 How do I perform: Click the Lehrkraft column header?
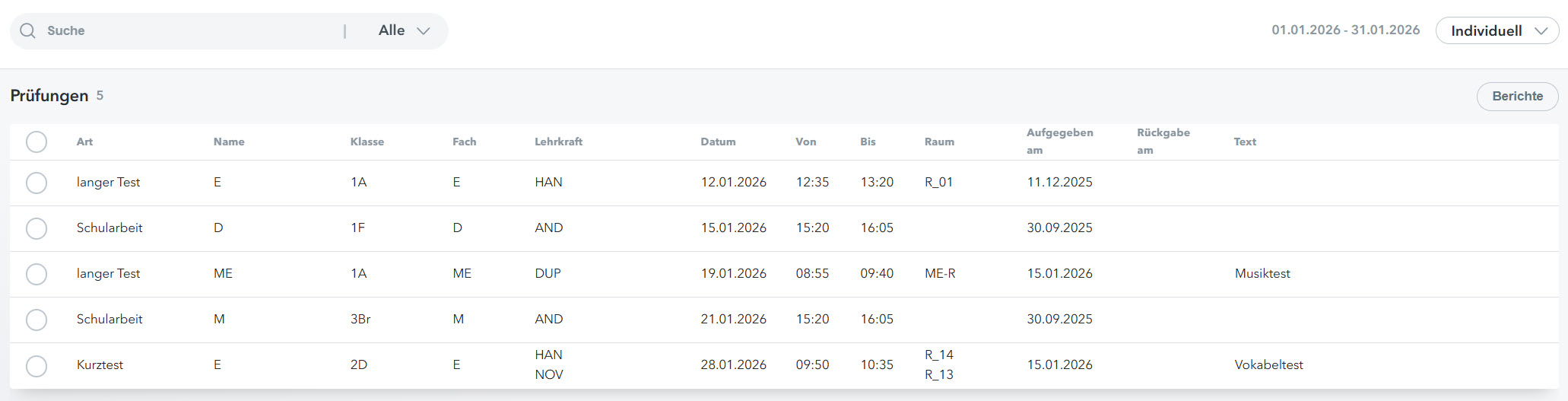[x=558, y=142]
